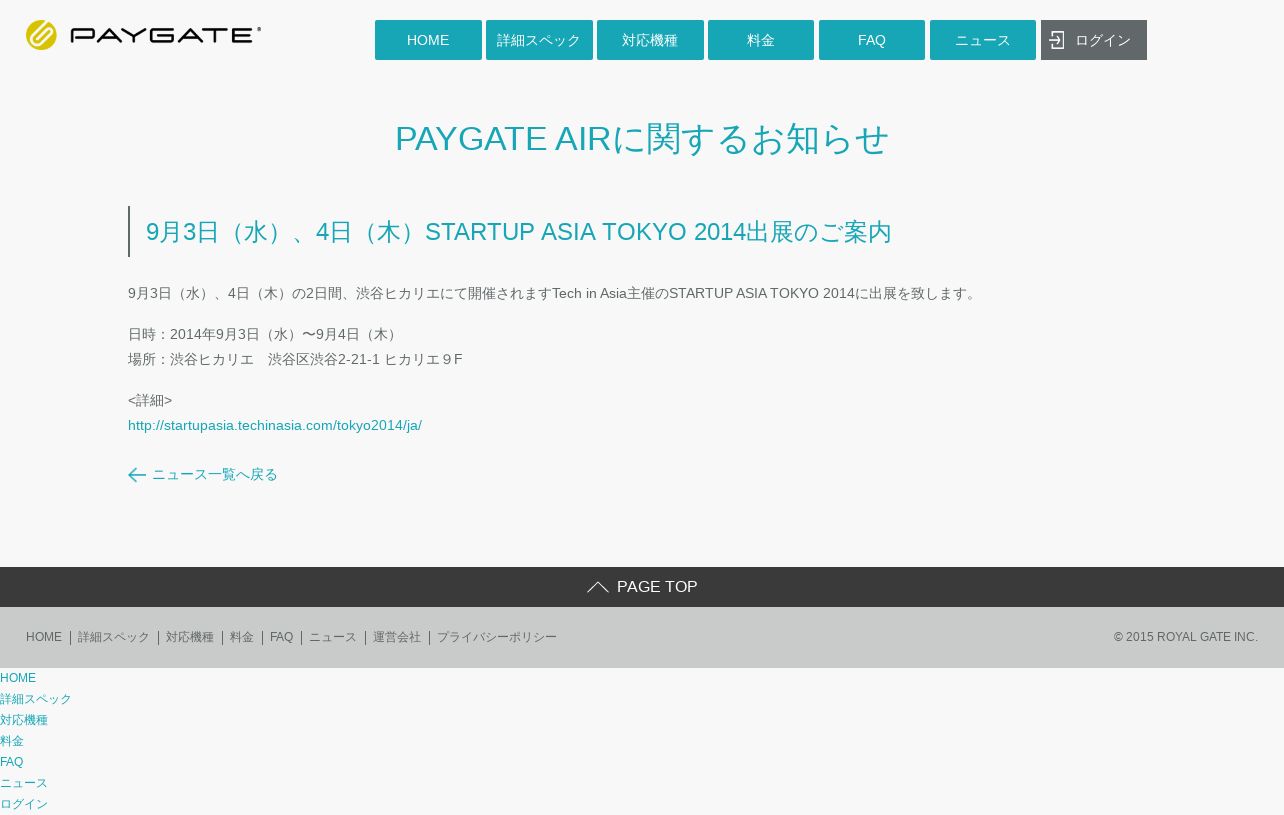Open プライバシーポリシー in the footer
This screenshot has width=1284, height=815.
[x=497, y=637]
